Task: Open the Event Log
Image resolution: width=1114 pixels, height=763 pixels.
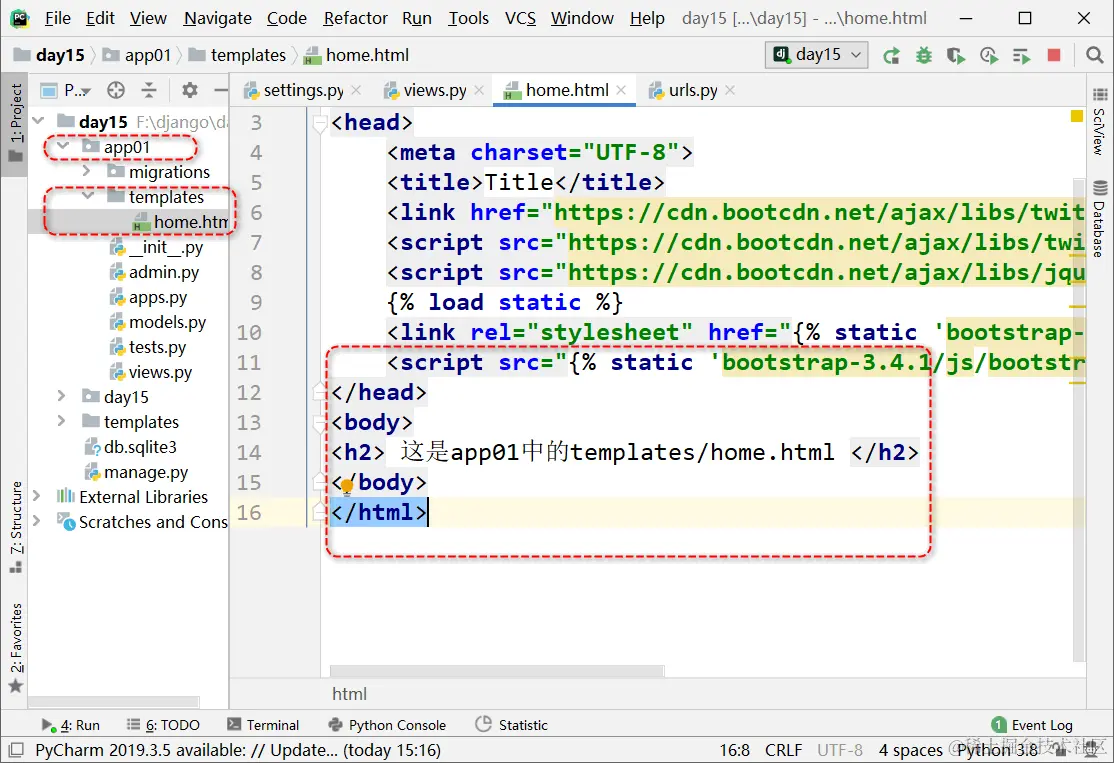Action: point(1032,725)
